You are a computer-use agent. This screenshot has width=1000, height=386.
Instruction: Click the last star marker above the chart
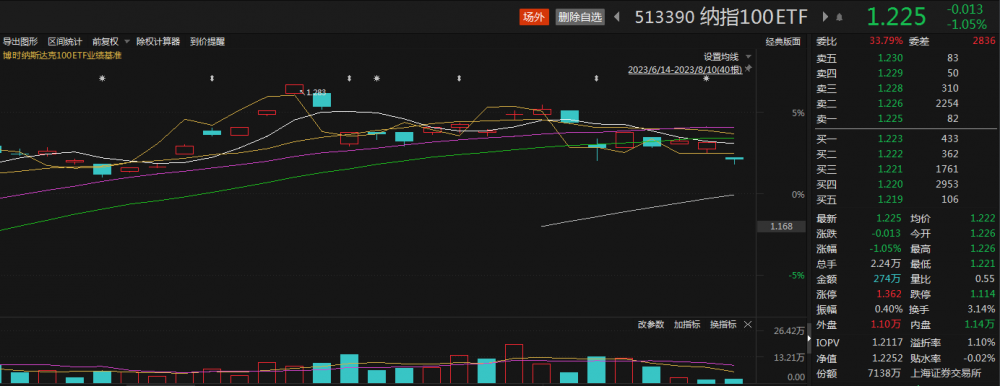[x=706, y=78]
